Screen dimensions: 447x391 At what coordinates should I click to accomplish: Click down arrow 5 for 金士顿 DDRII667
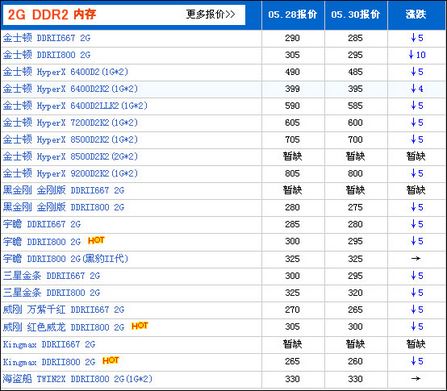417,38
